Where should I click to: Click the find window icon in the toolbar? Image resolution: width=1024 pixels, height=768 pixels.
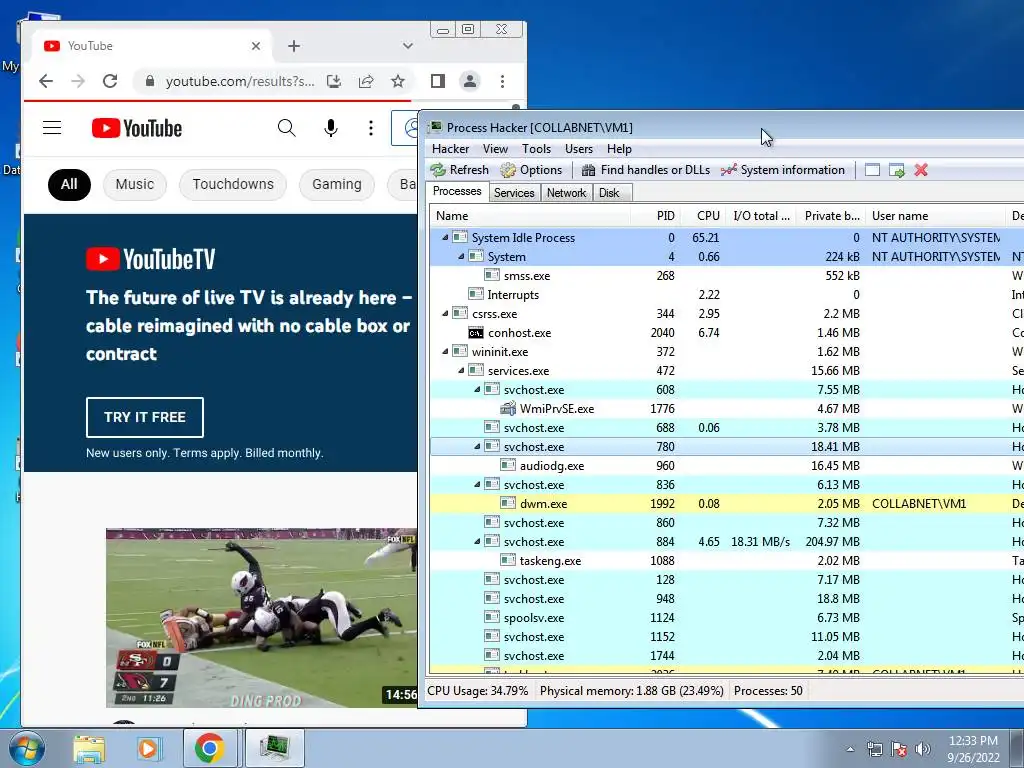point(872,170)
